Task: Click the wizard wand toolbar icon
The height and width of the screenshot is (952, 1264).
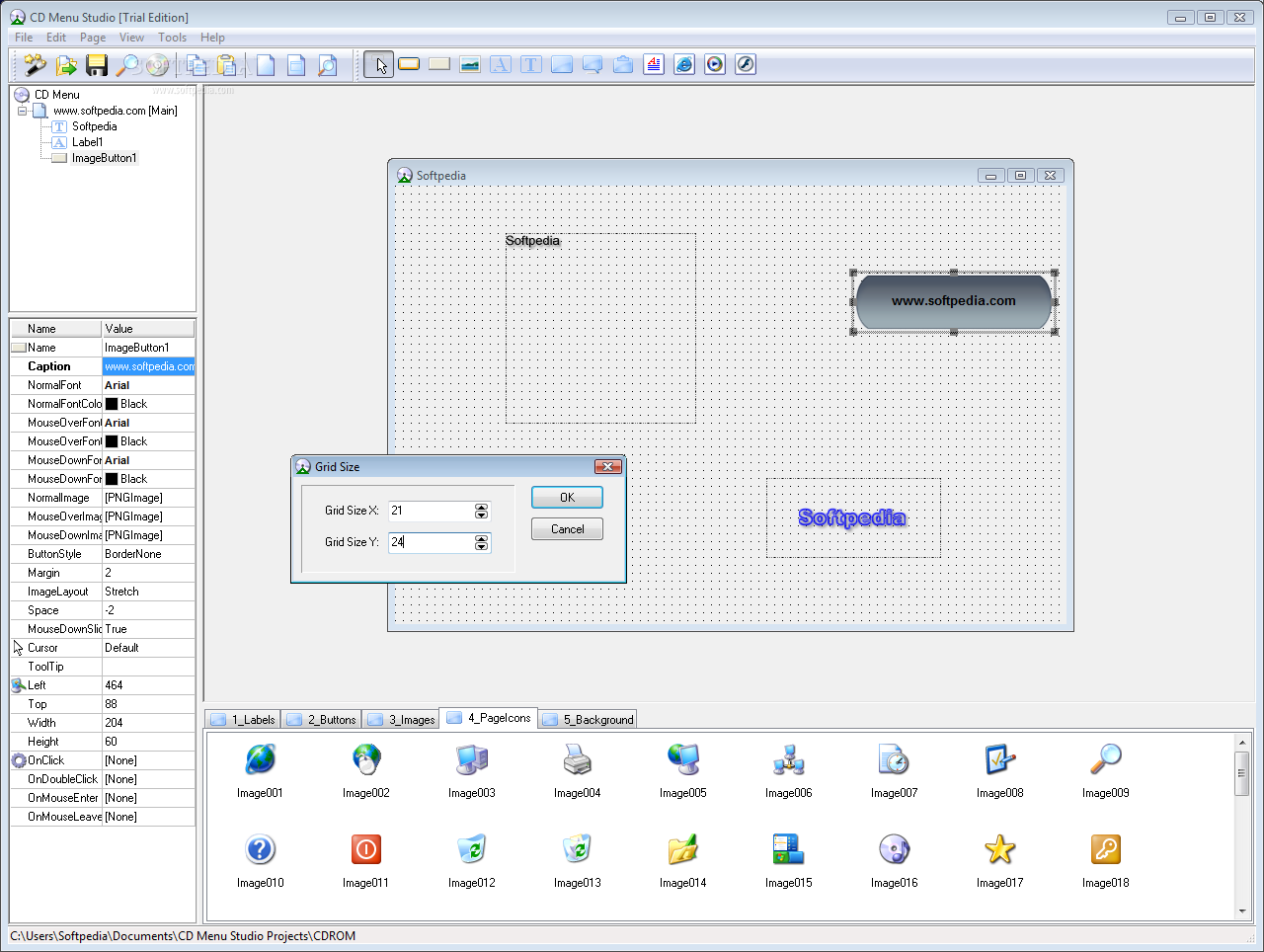Action: pos(36,65)
